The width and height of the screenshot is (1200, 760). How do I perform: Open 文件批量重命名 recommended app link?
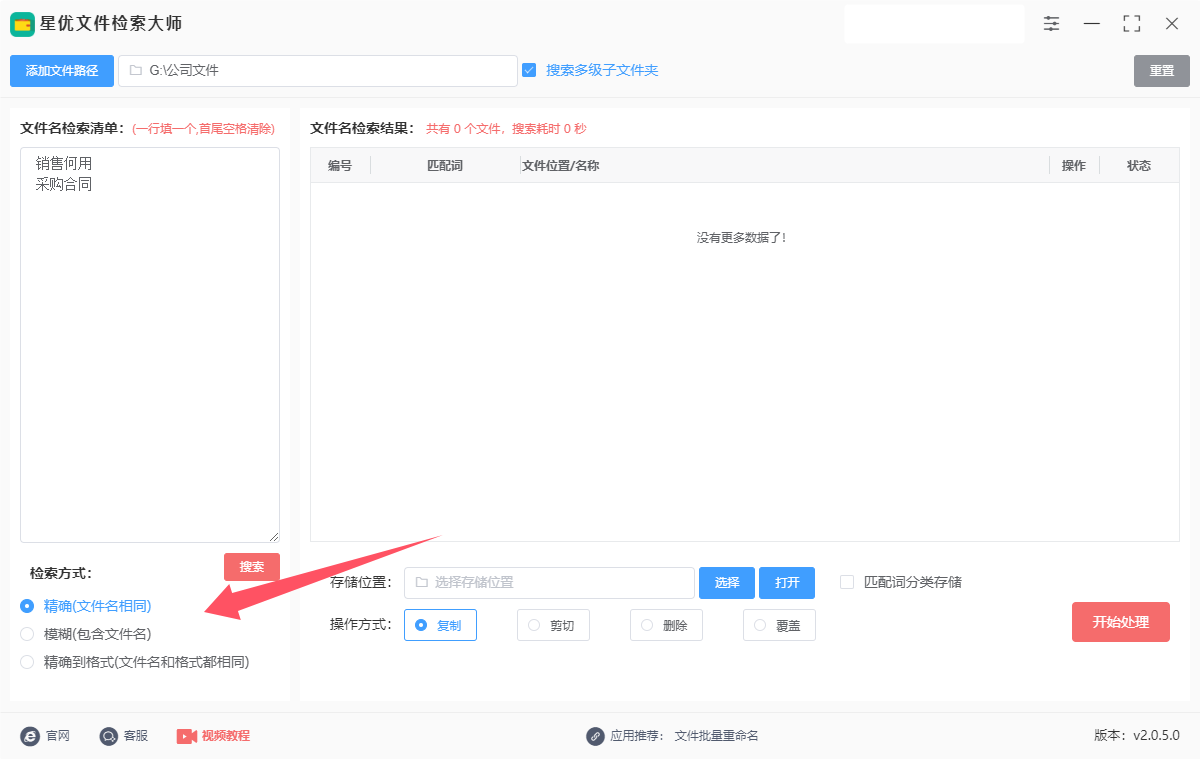717,736
